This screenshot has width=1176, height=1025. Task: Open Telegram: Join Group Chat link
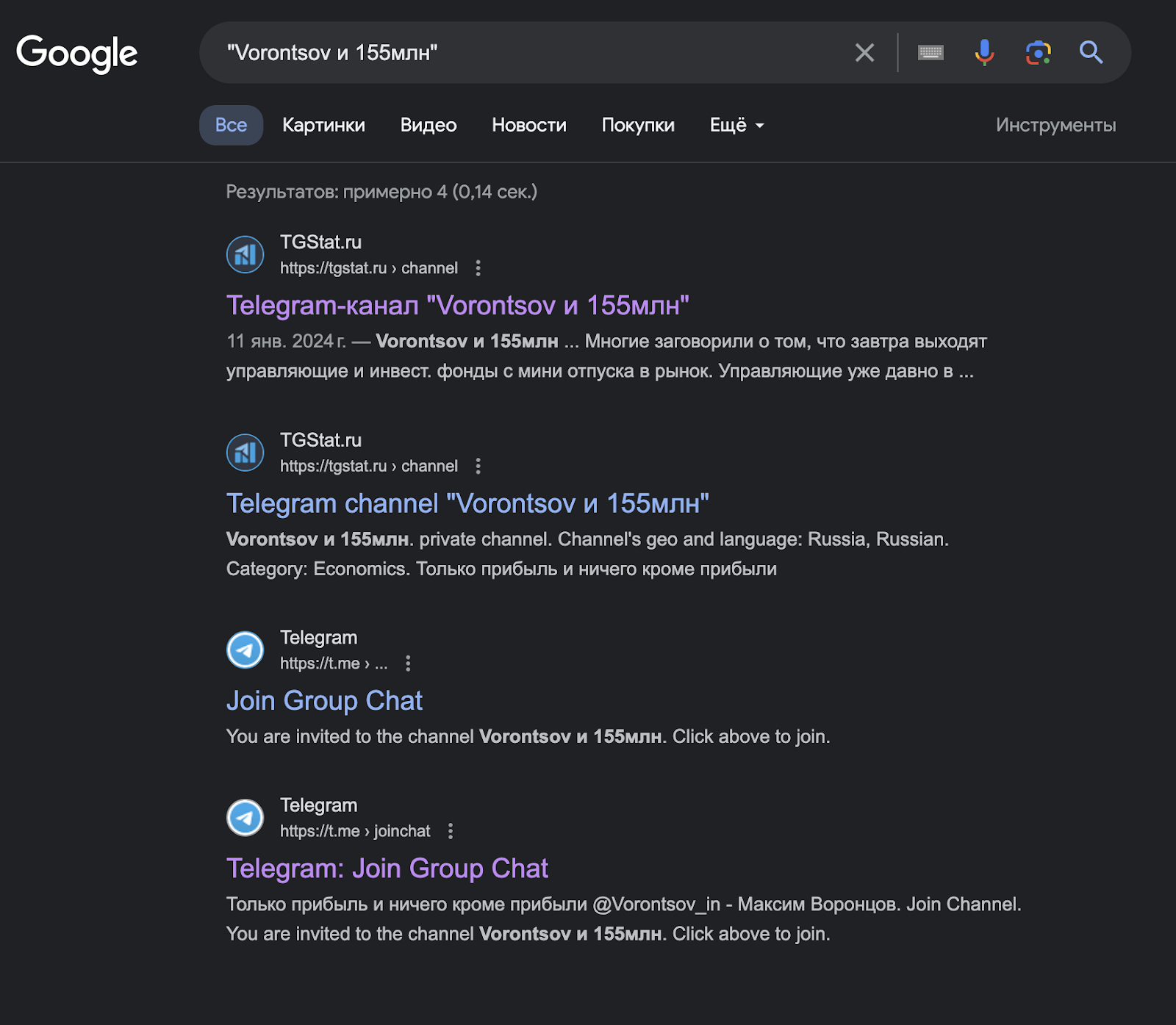[387, 868]
